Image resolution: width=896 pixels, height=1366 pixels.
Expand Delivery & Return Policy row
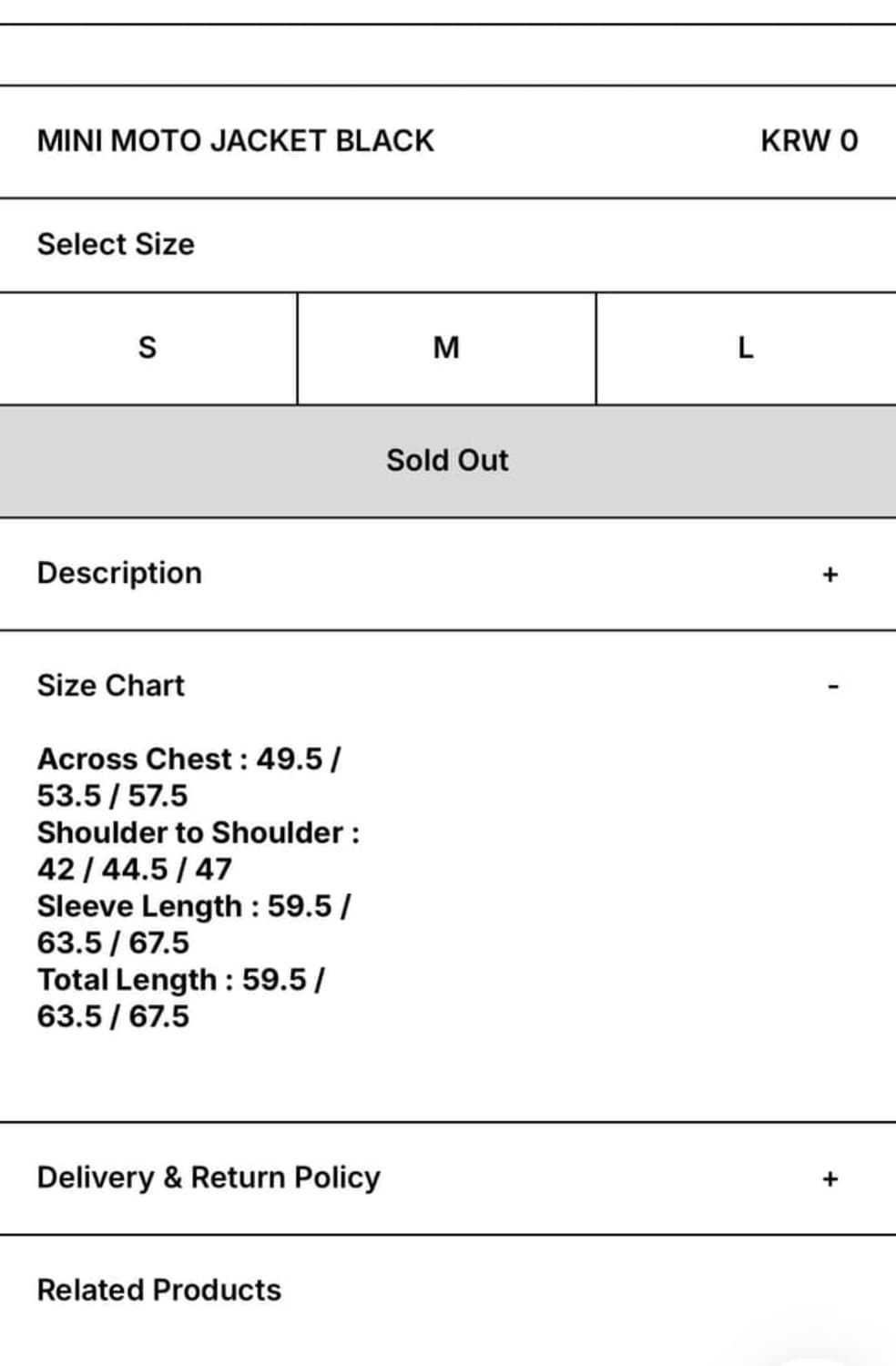(209, 1178)
